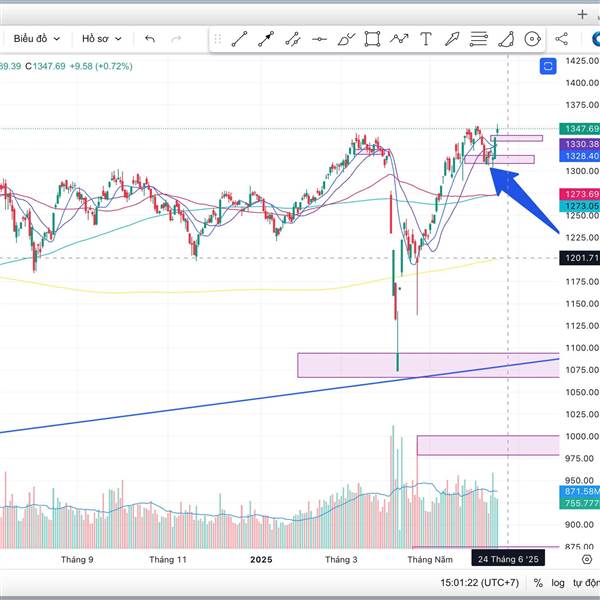The height and width of the screenshot is (600, 600).
Task: Select the Fibonacci retracement lines tool
Action: click(479, 39)
